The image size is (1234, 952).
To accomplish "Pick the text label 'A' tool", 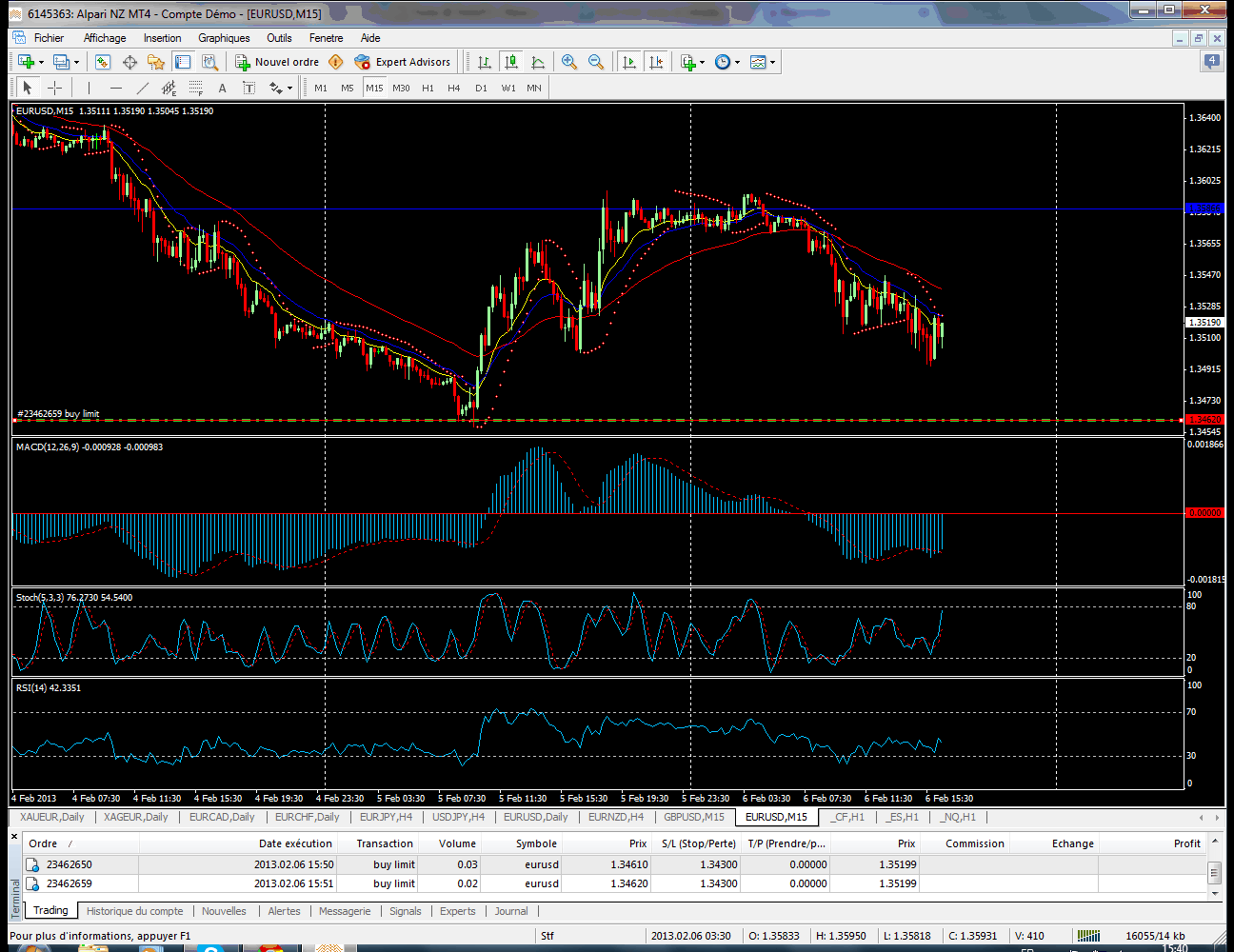I will [222, 88].
